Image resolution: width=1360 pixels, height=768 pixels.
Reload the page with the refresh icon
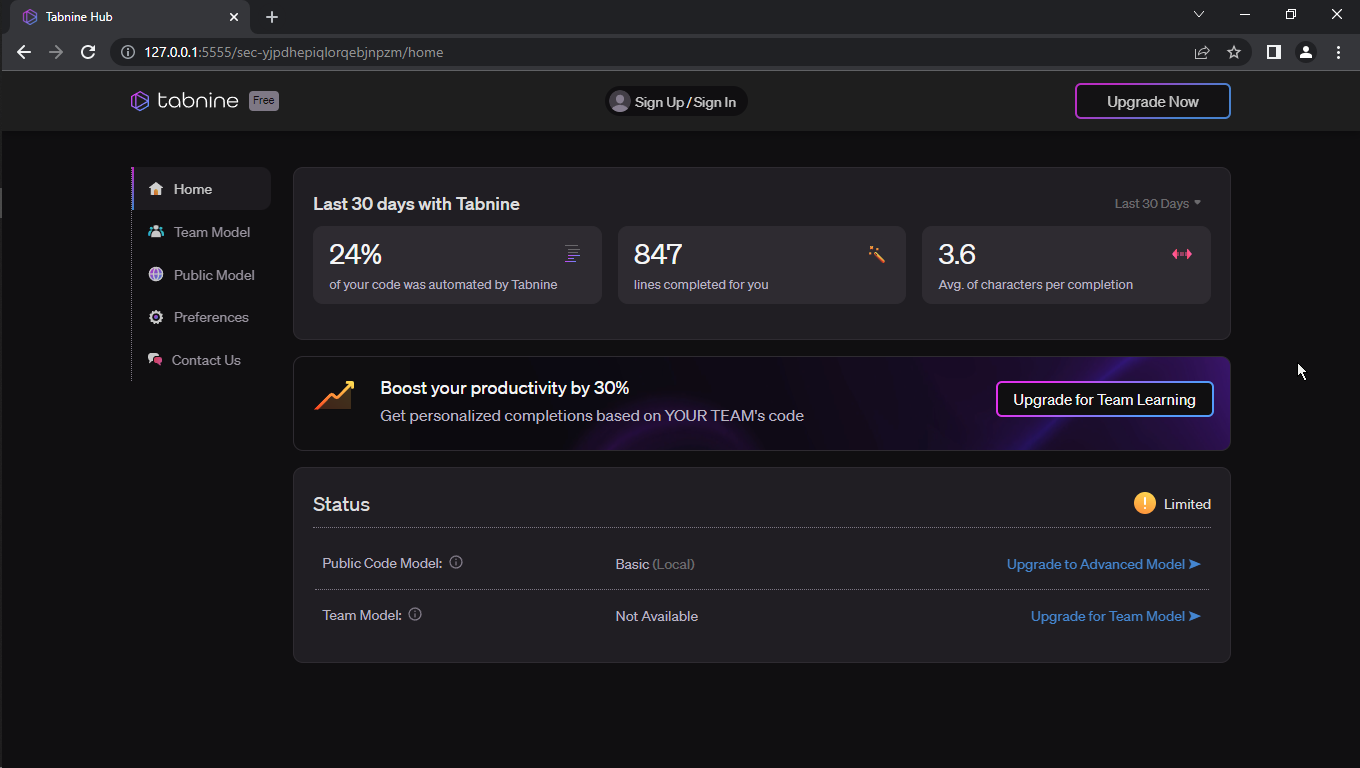pos(88,52)
